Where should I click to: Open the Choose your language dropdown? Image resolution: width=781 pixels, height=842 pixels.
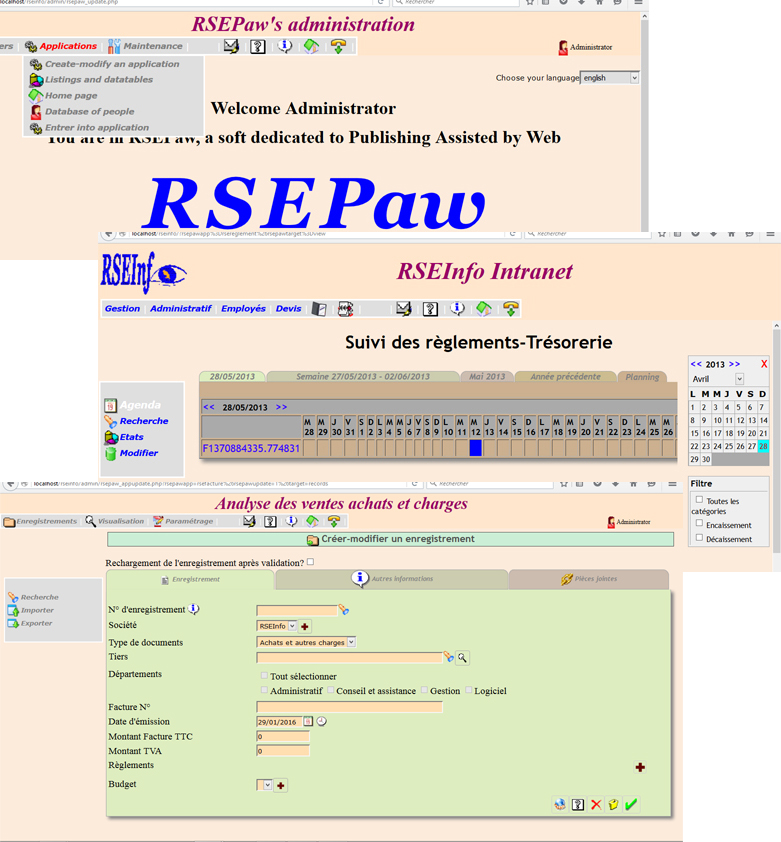tap(610, 78)
